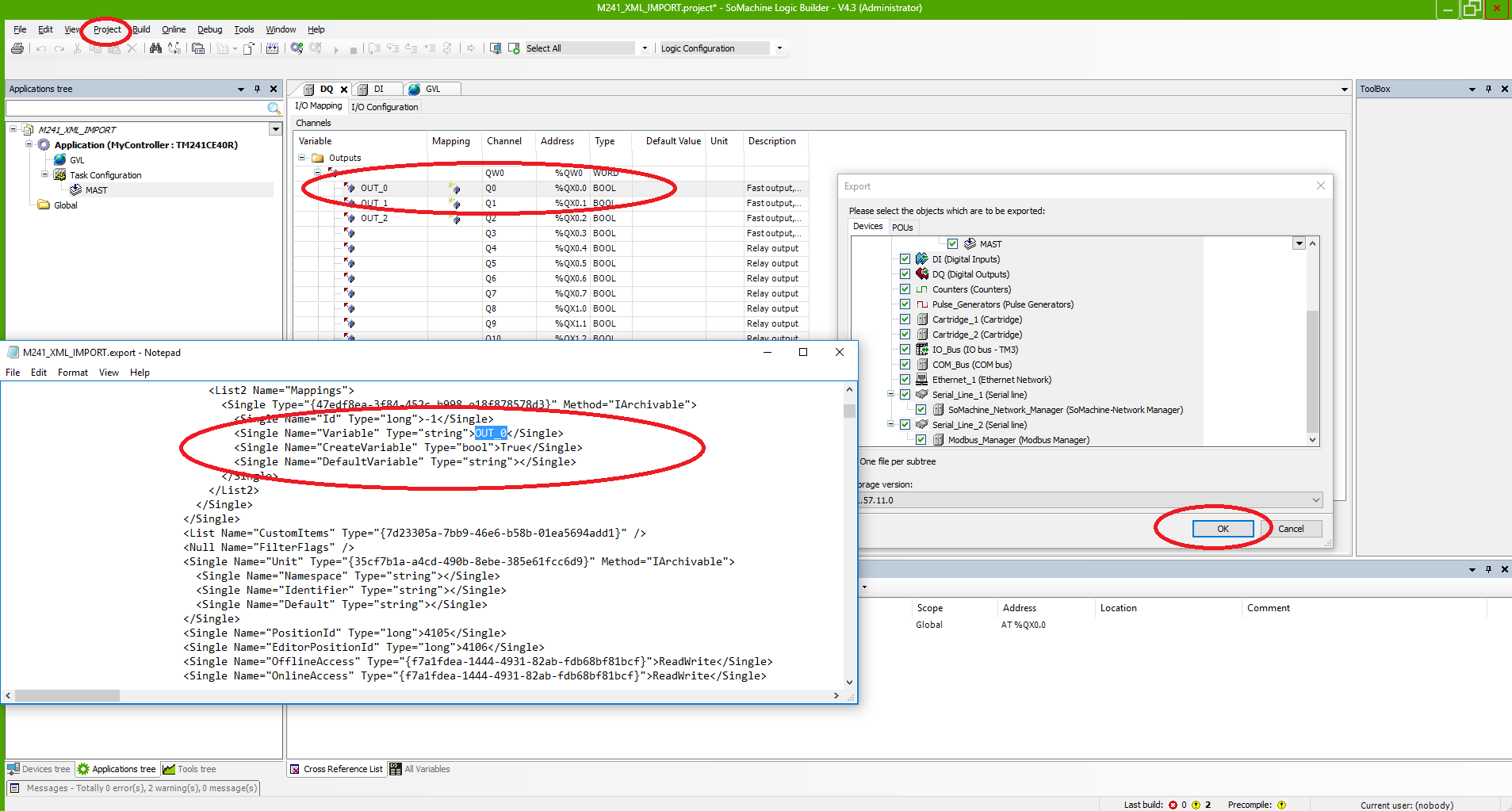Screen dimensions: 1512x811
Task: Click the Global folder icon in tree
Action: [x=44, y=205]
